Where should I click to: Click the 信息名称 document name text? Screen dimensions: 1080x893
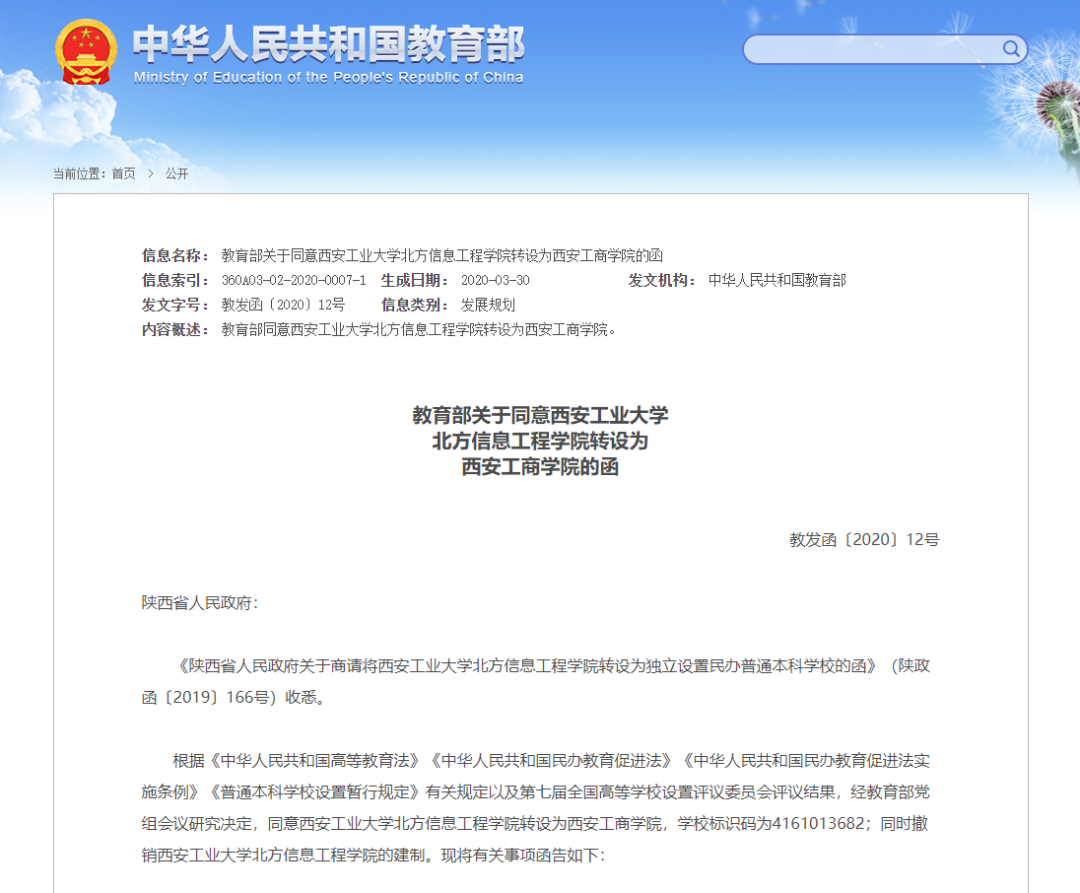[442, 255]
